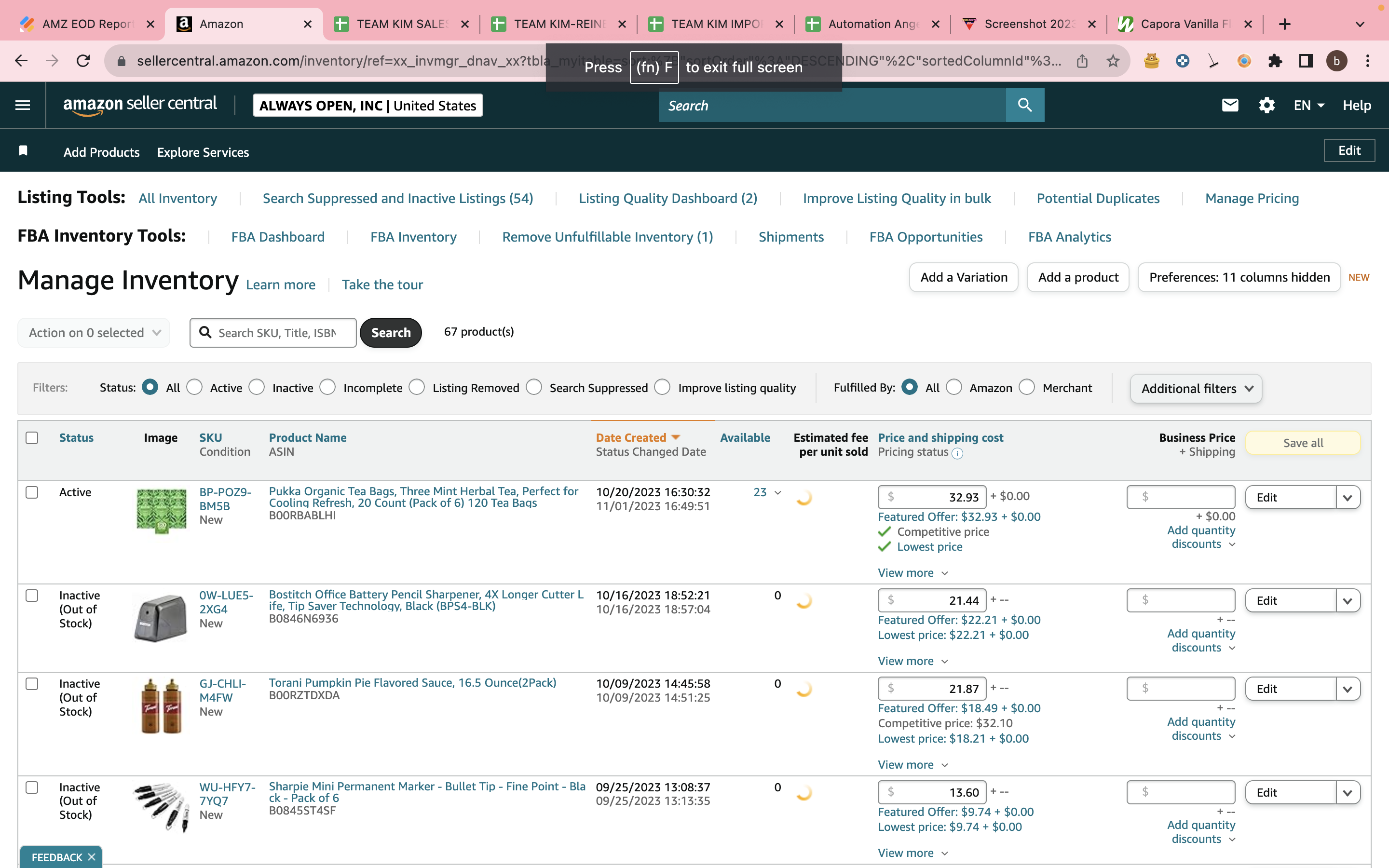Click the orange round extension icon
1389x868 pixels.
click(x=1244, y=60)
